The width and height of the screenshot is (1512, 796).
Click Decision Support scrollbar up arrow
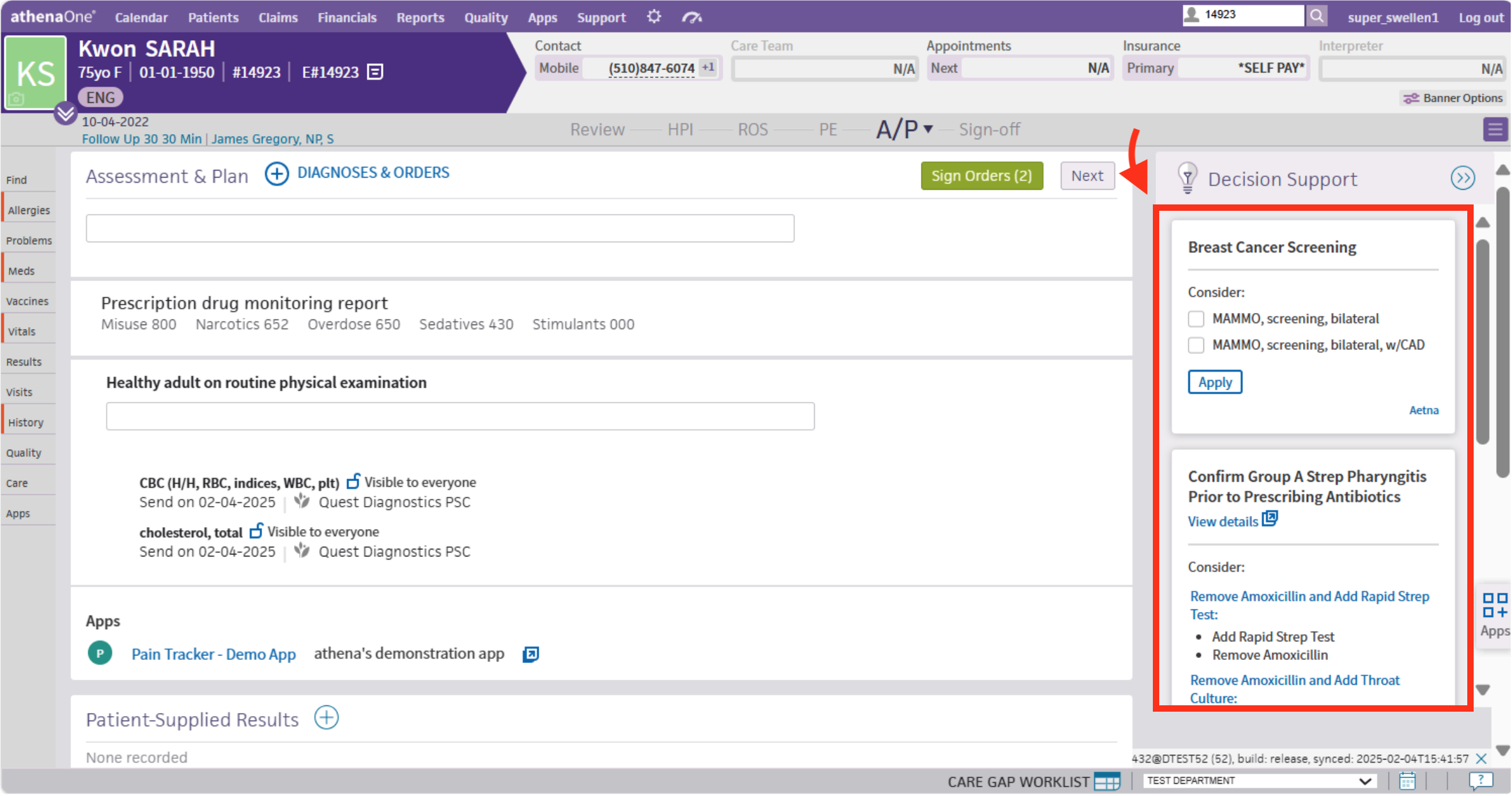point(1483,222)
